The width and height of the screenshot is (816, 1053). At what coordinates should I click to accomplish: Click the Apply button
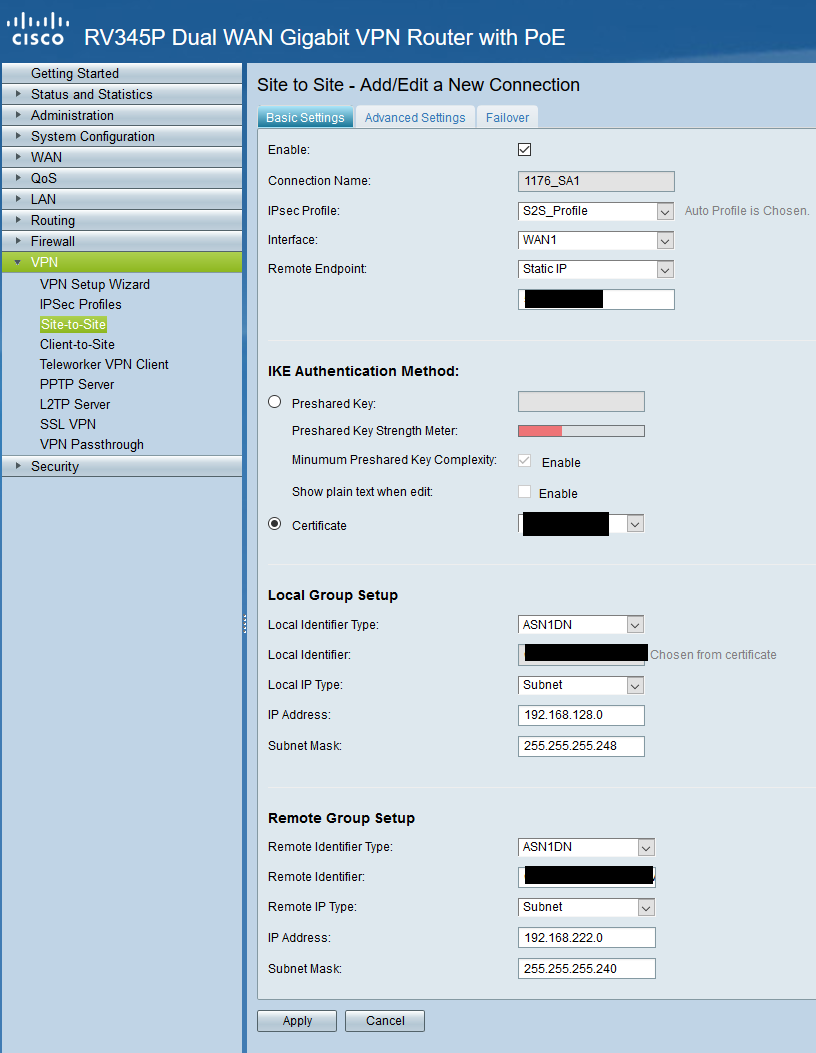click(x=296, y=1020)
